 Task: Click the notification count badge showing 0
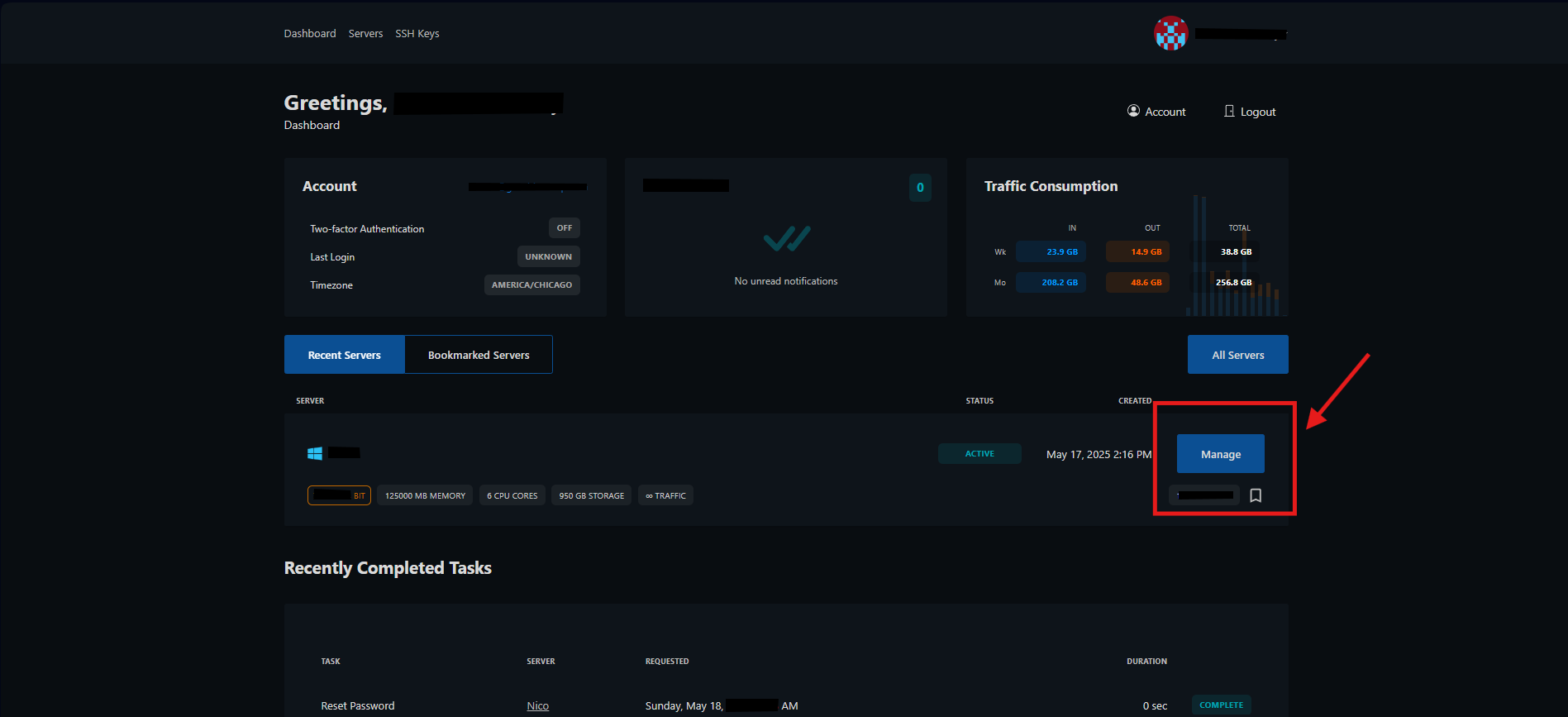(920, 188)
